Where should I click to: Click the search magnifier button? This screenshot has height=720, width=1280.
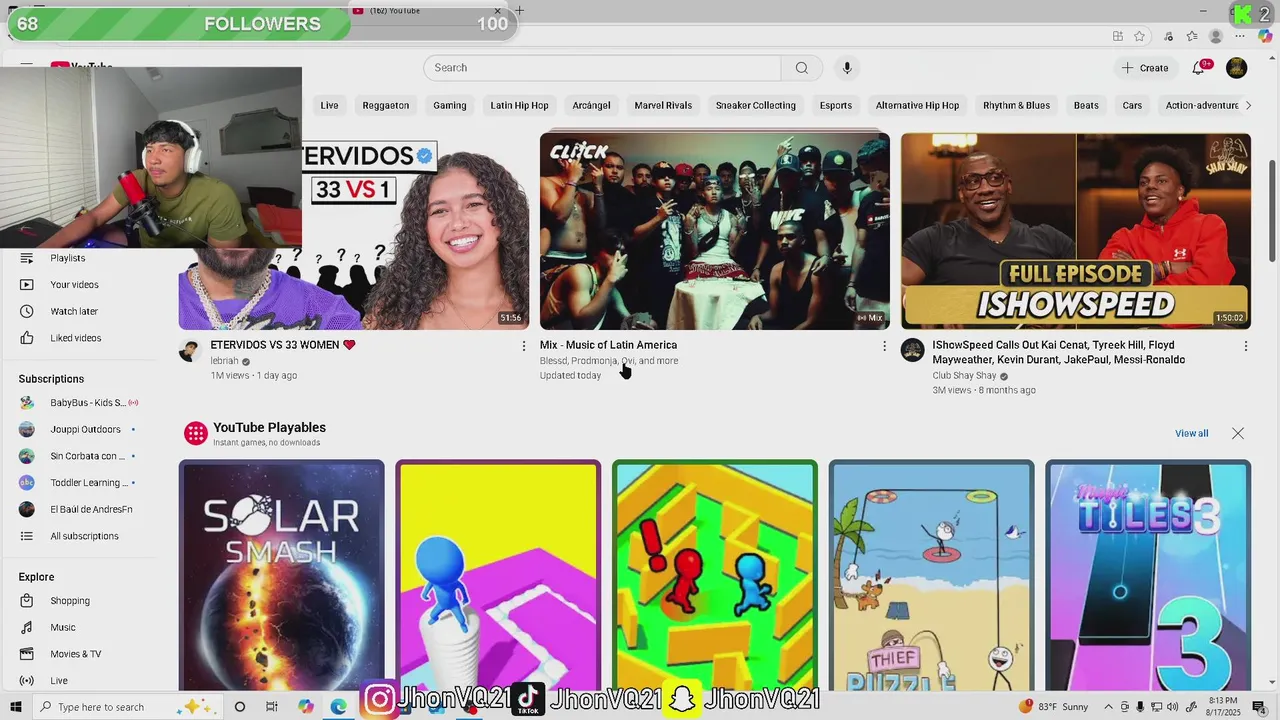(802, 68)
